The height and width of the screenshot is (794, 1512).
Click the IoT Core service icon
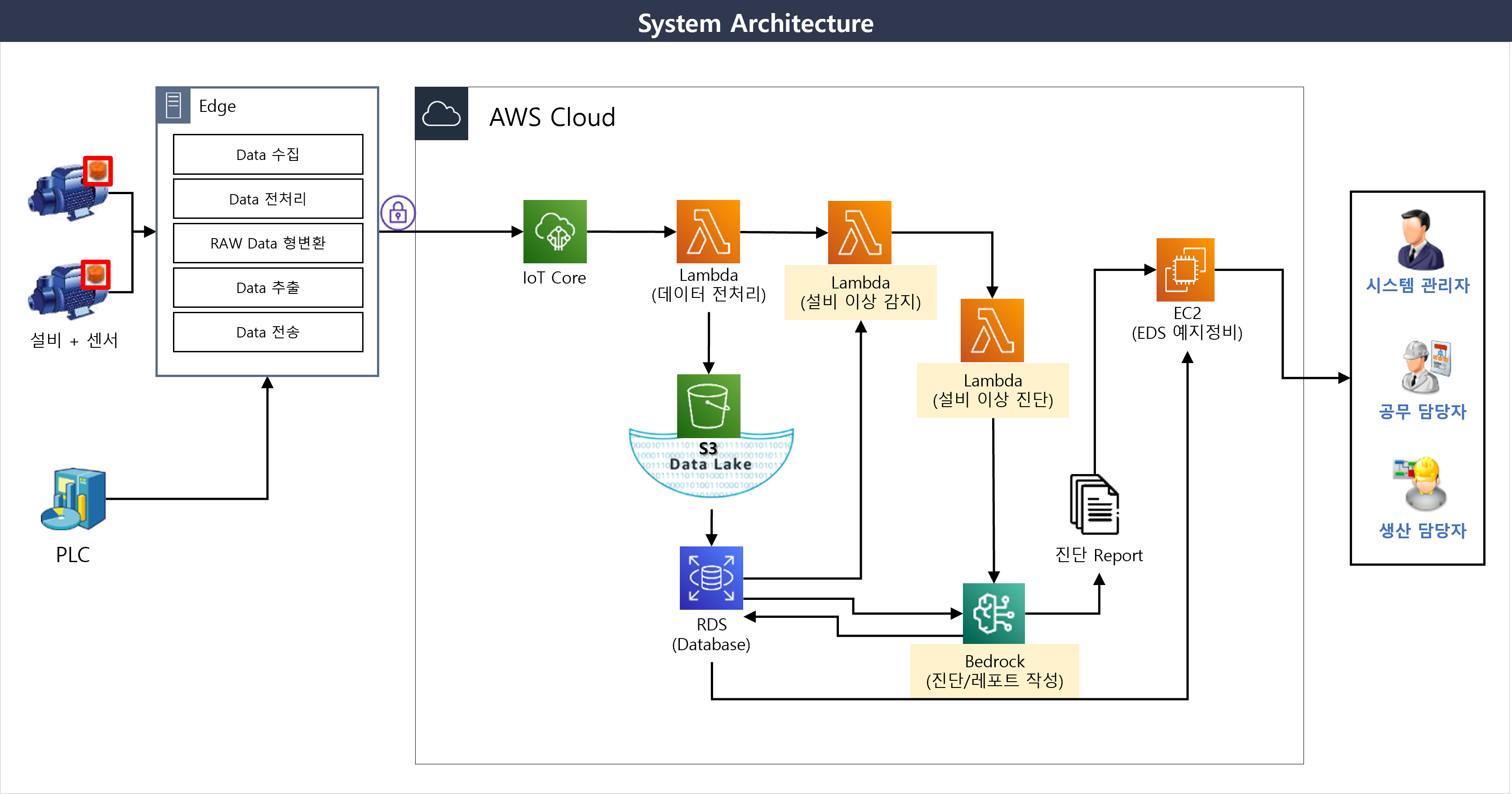click(554, 231)
